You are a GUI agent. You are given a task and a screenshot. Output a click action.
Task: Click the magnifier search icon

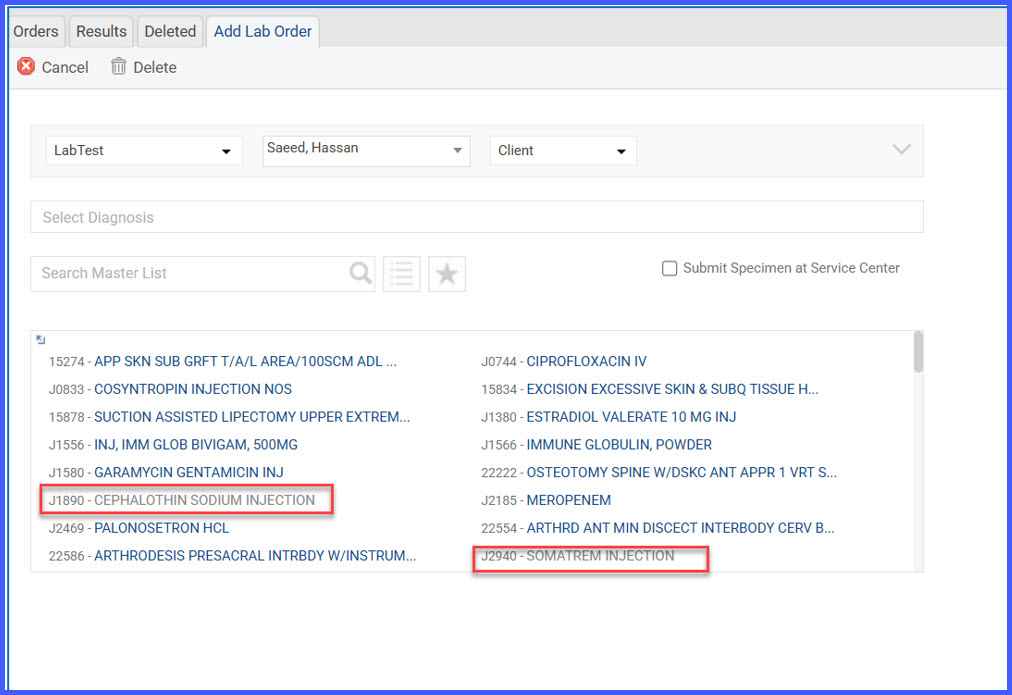coord(361,273)
